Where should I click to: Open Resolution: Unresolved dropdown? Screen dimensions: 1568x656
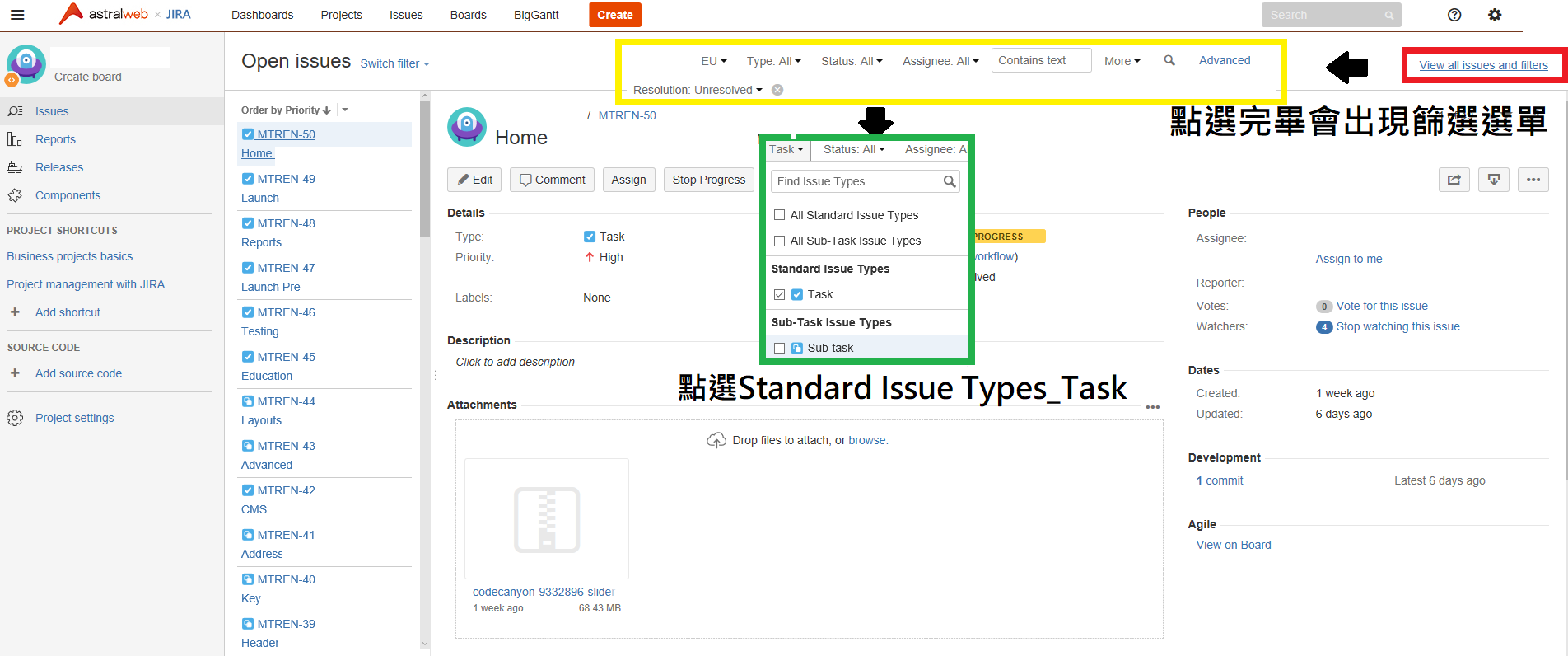coord(698,90)
